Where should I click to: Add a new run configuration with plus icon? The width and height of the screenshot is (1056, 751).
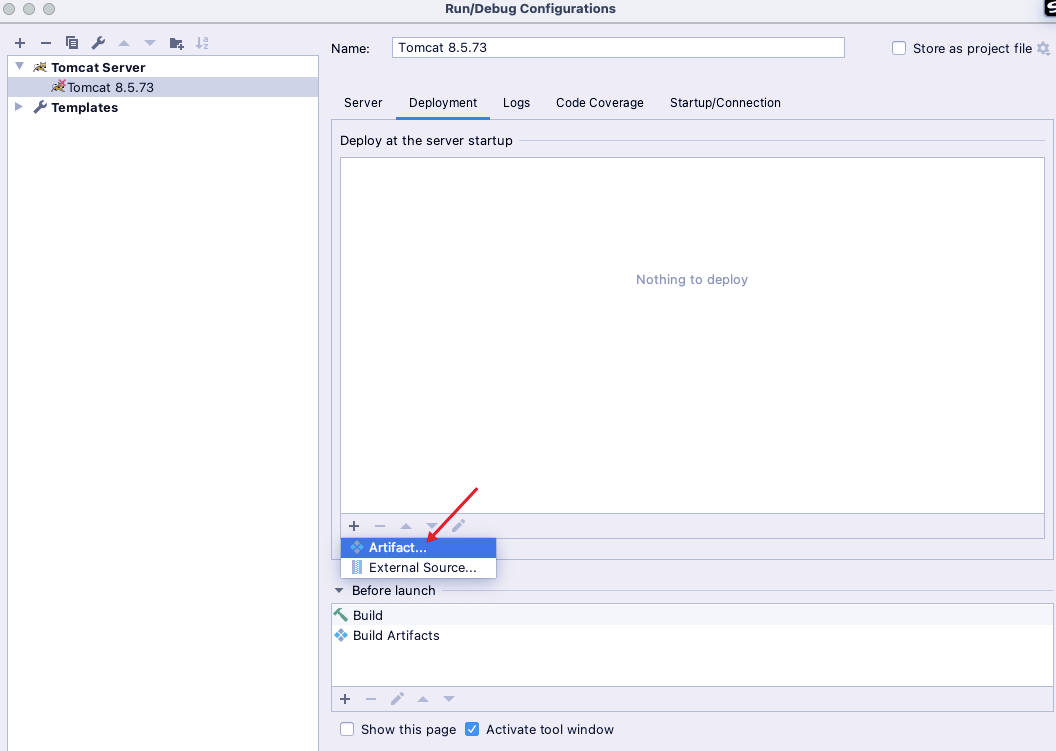pyautogui.click(x=20, y=43)
